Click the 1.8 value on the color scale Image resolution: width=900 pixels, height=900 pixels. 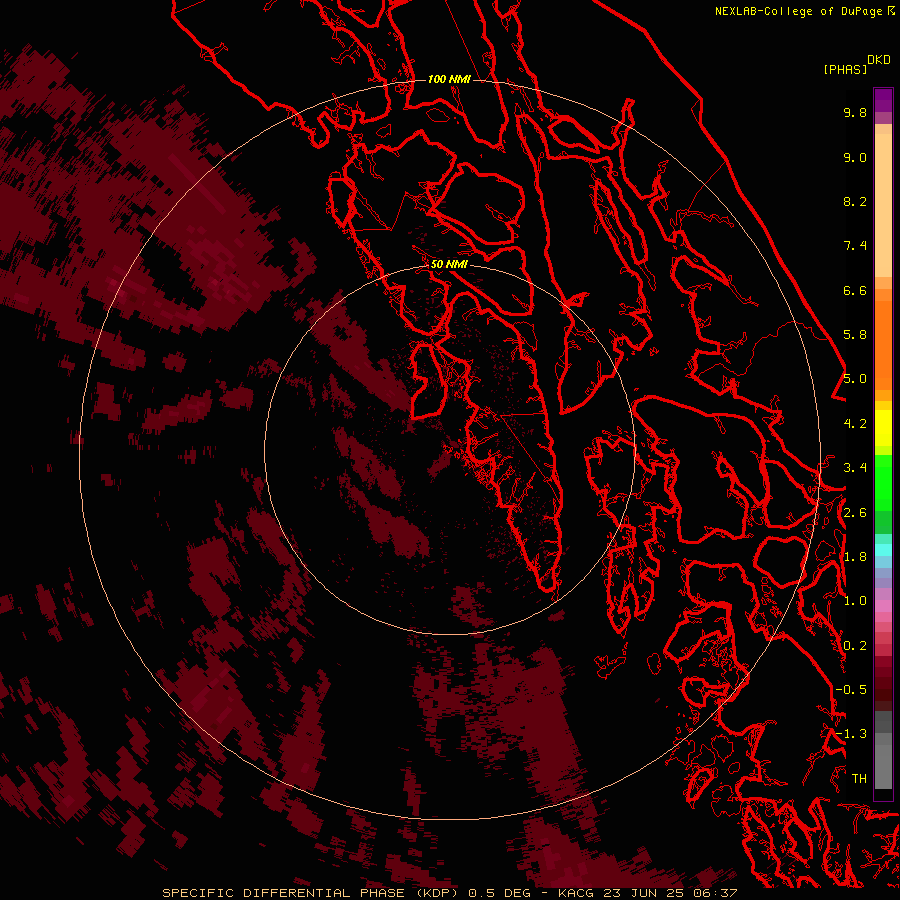[x=855, y=557]
